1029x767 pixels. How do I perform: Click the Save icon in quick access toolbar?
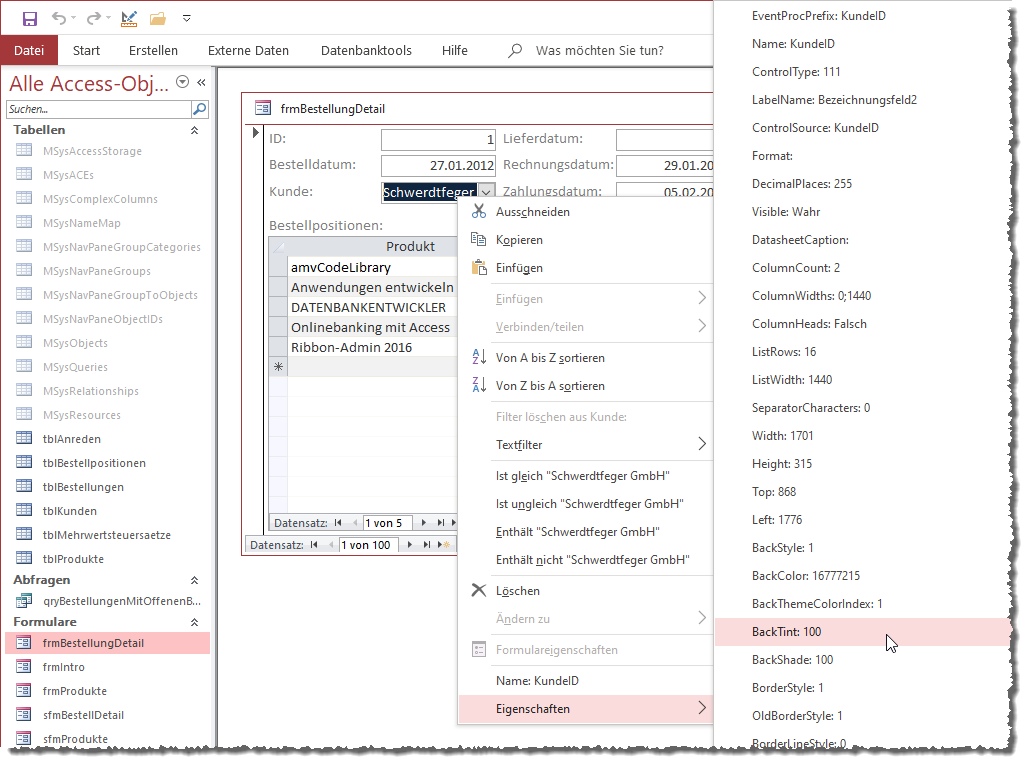[30, 18]
